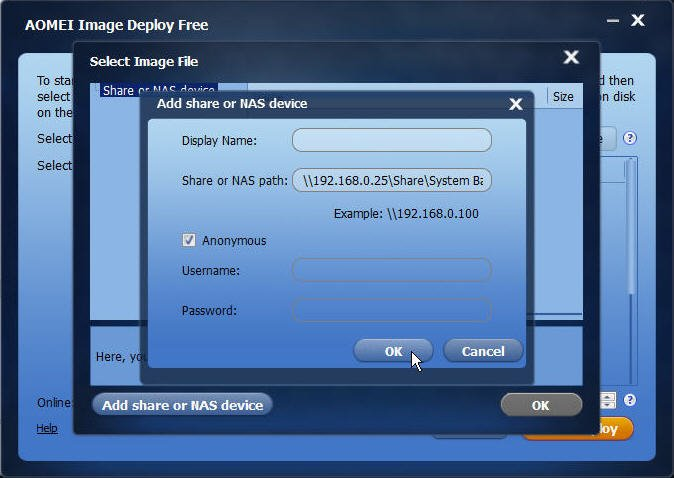
Task: Click the Username input field
Action: (392, 270)
